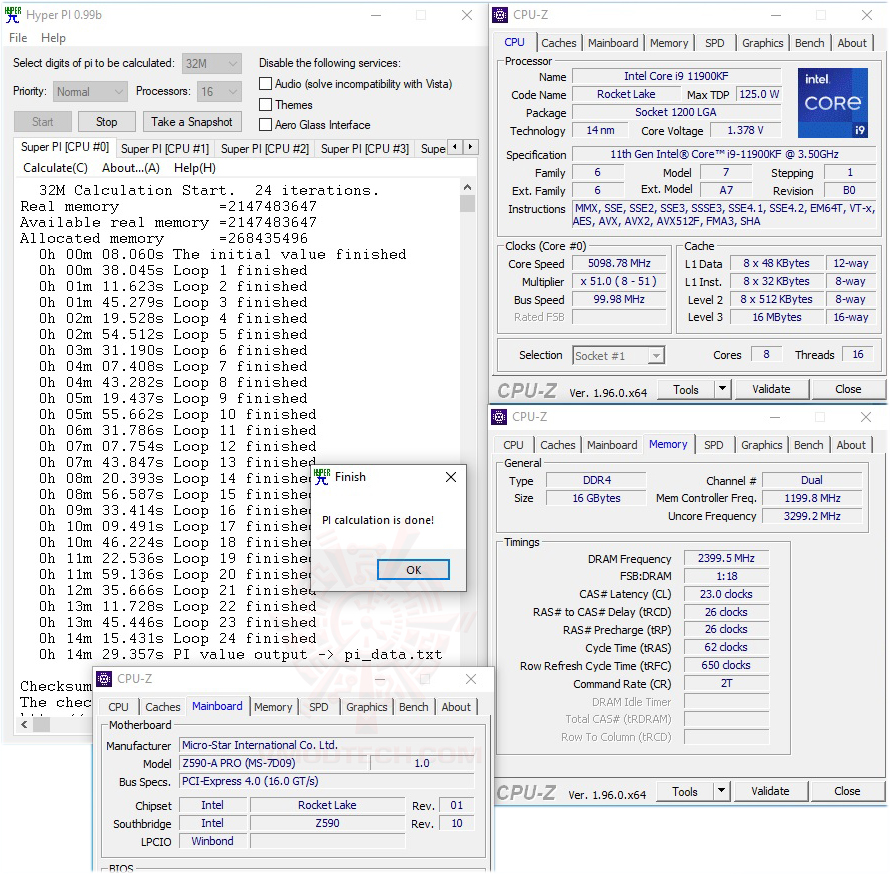890x874 pixels.
Task: Expand Tools arrow in Memory window
Action: click(721, 791)
